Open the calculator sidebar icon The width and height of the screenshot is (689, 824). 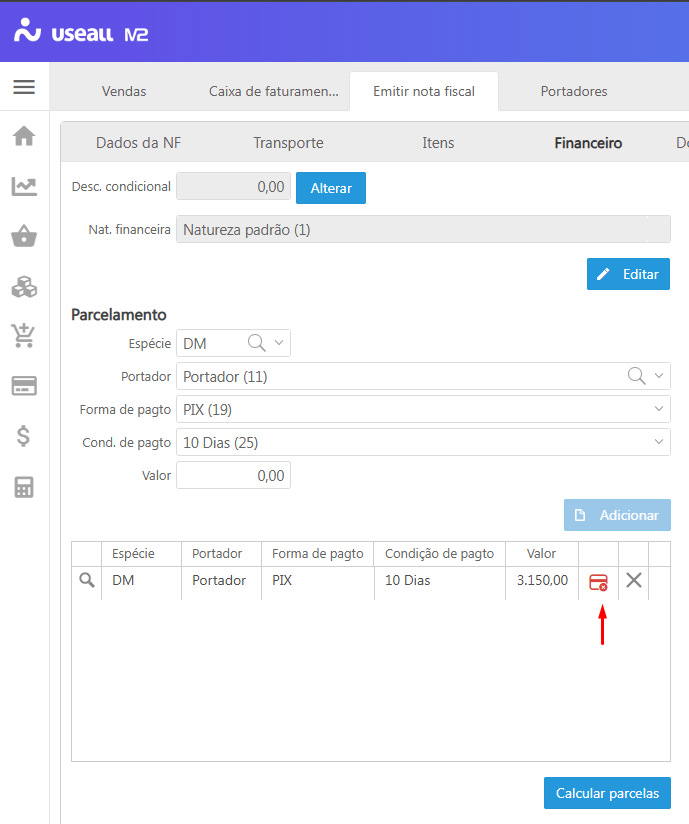[24, 487]
